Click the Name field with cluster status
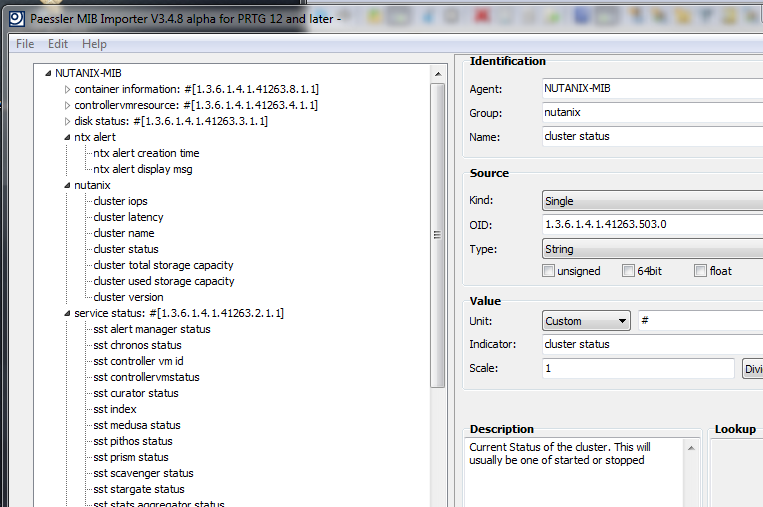 [x=653, y=136]
